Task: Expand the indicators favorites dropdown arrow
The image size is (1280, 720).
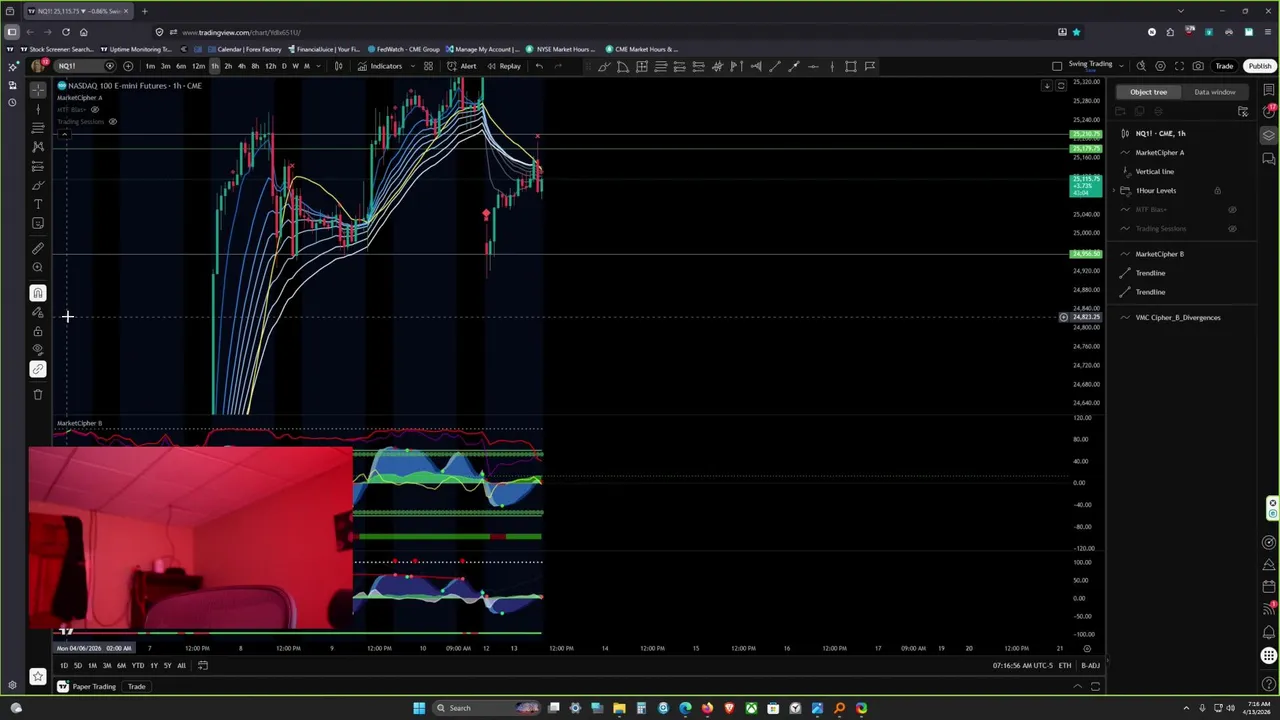Action: tap(412, 66)
